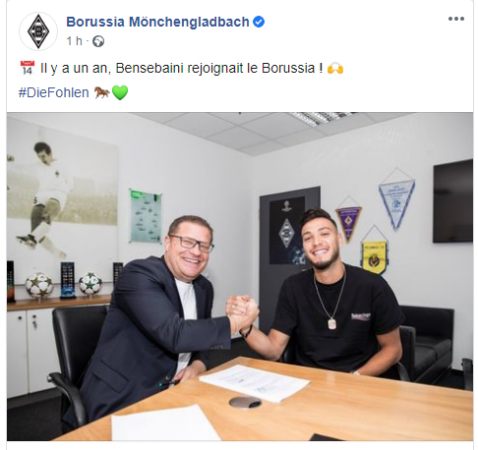Click the contract papers on the table
Image resolution: width=478 pixels, height=450 pixels.
pyautogui.click(x=254, y=382)
